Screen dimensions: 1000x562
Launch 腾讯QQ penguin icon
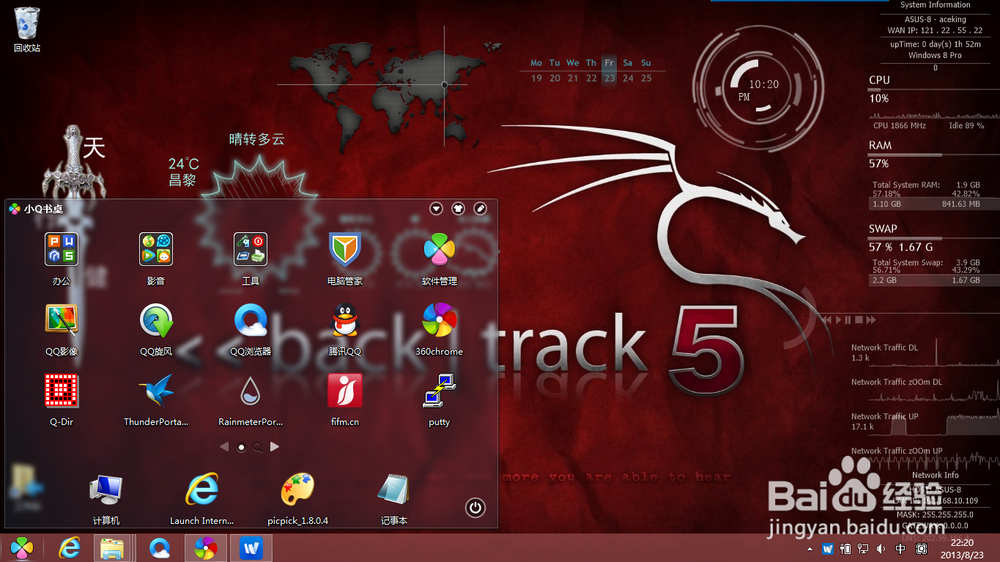click(x=344, y=320)
